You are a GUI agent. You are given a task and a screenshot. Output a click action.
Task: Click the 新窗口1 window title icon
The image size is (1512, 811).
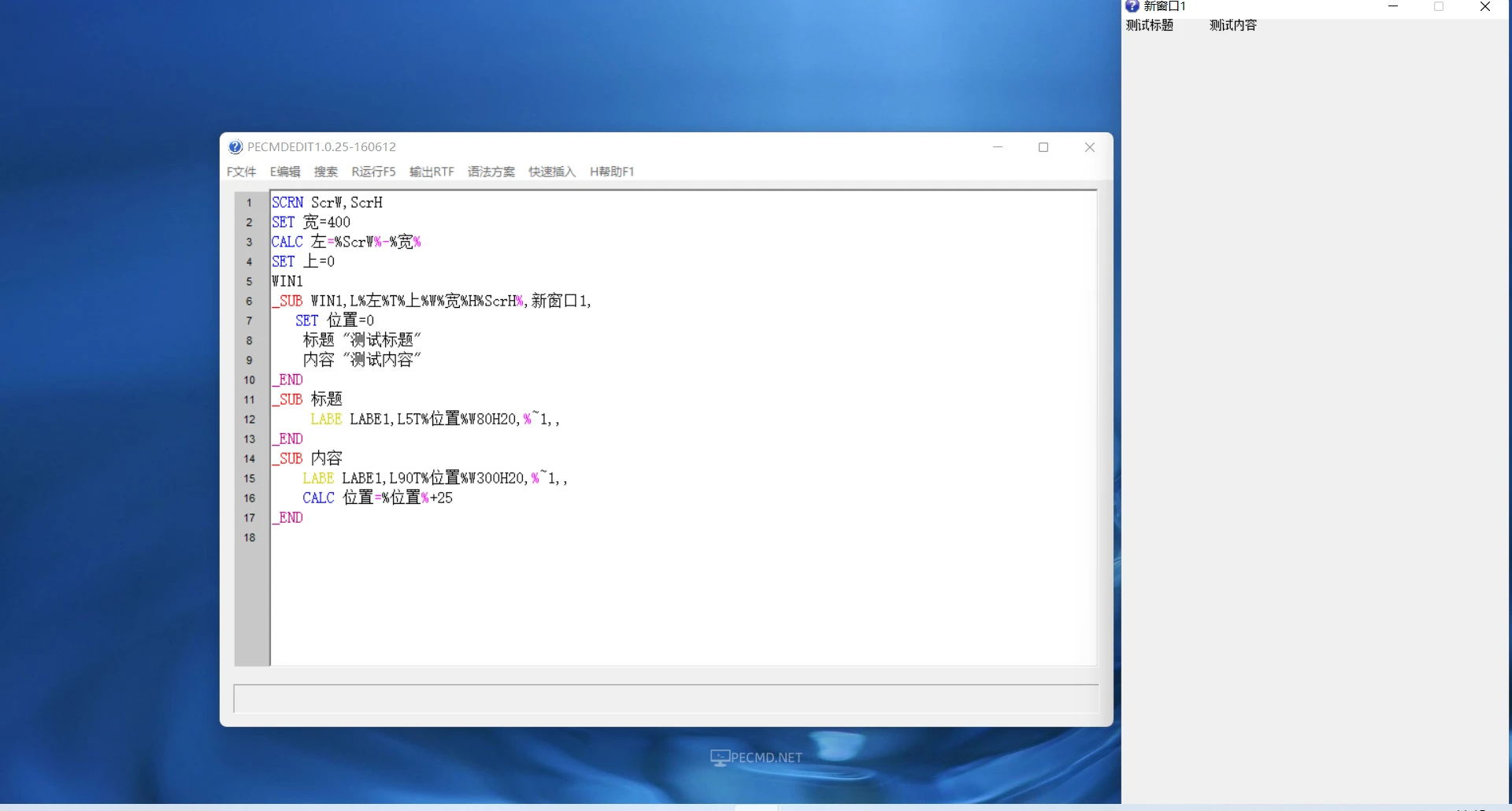[x=1132, y=6]
